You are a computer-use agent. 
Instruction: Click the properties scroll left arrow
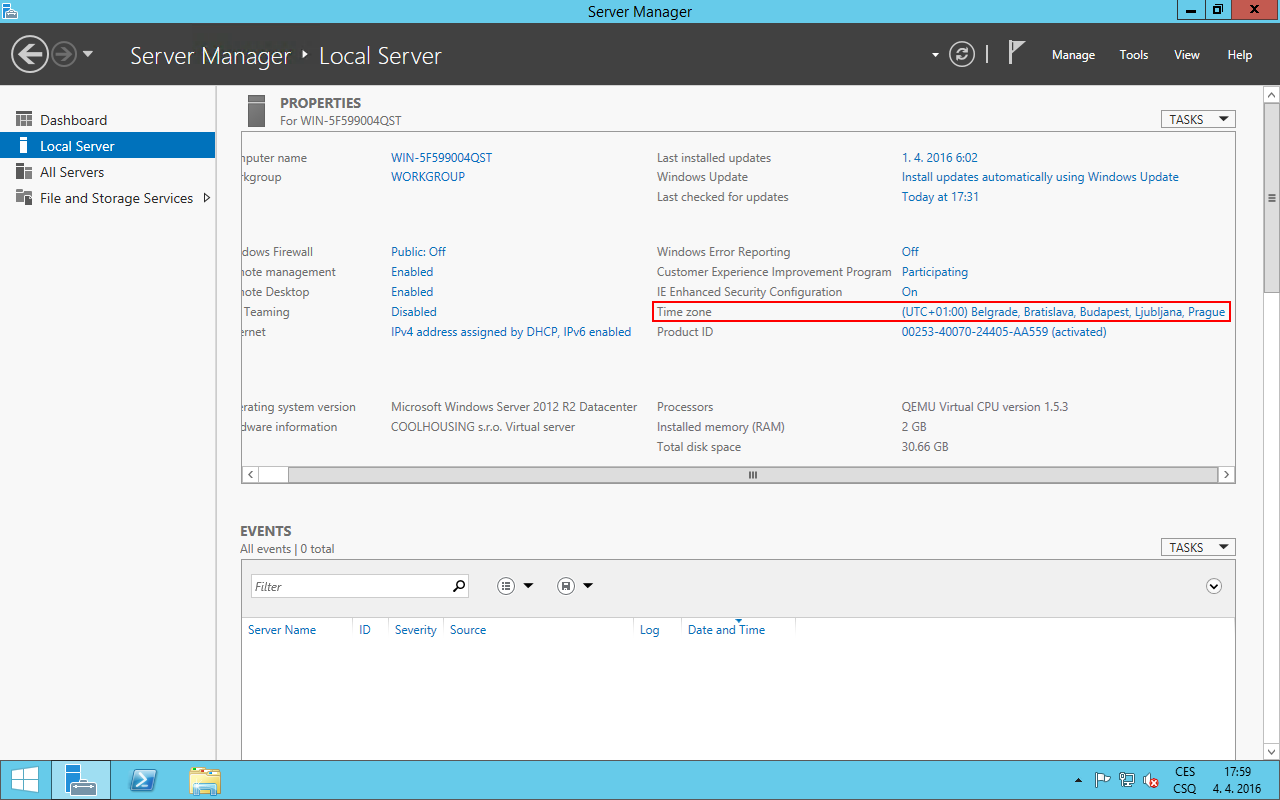pyautogui.click(x=250, y=475)
